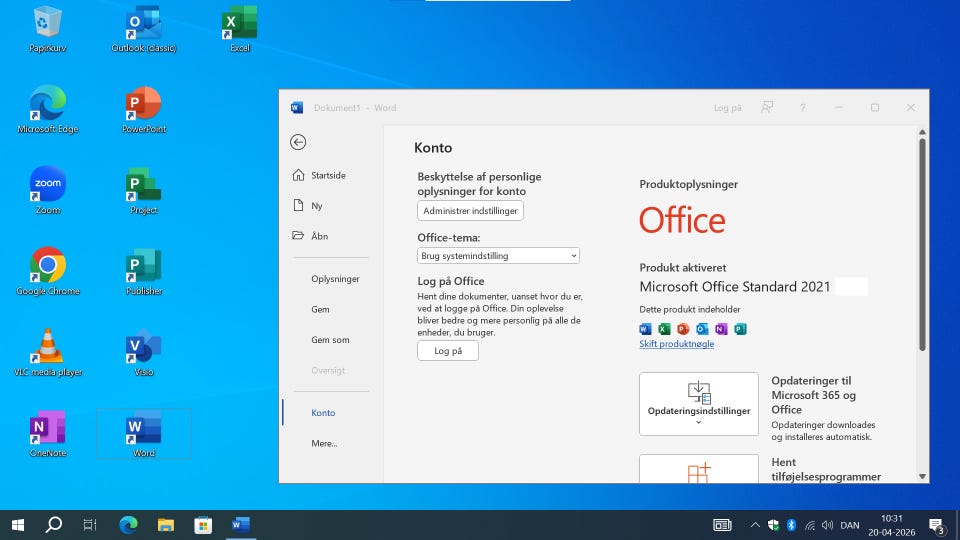Viewport: 960px width, 540px height.
Task: Select the Project desktop shortcut
Action: [x=144, y=191]
